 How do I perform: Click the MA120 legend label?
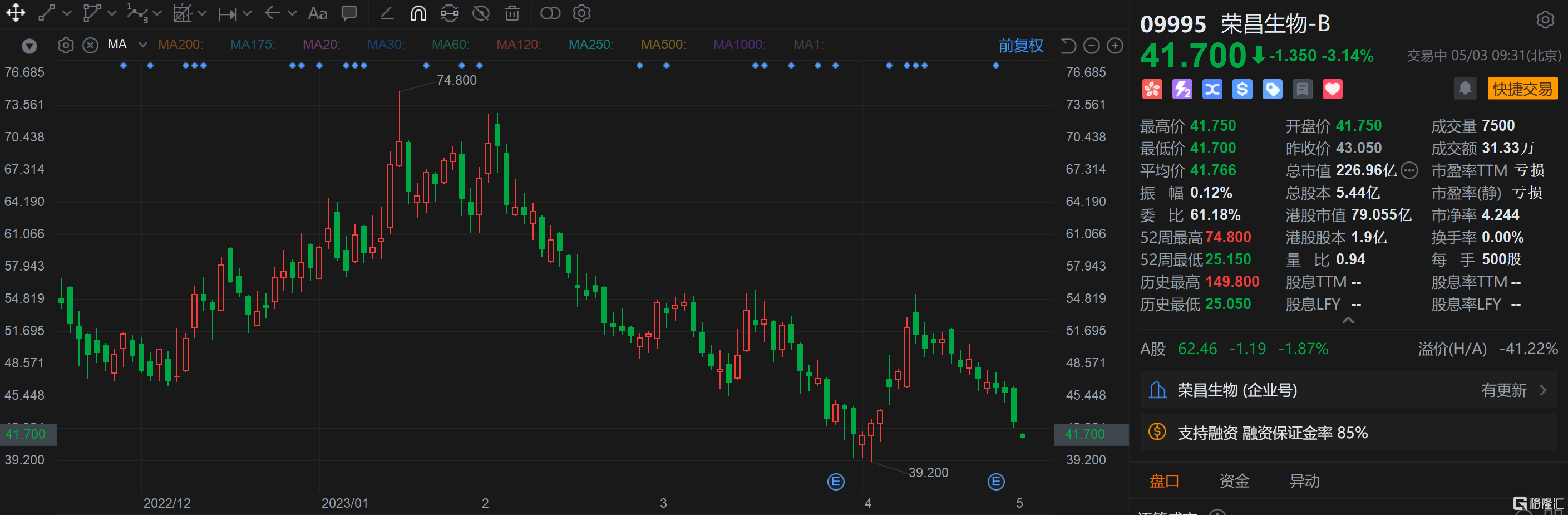(519, 45)
